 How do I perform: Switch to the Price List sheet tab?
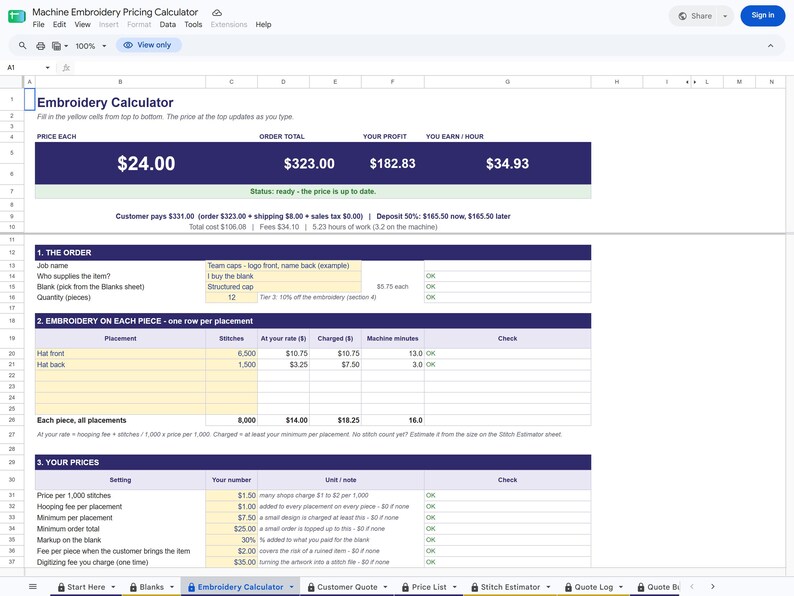(429, 587)
